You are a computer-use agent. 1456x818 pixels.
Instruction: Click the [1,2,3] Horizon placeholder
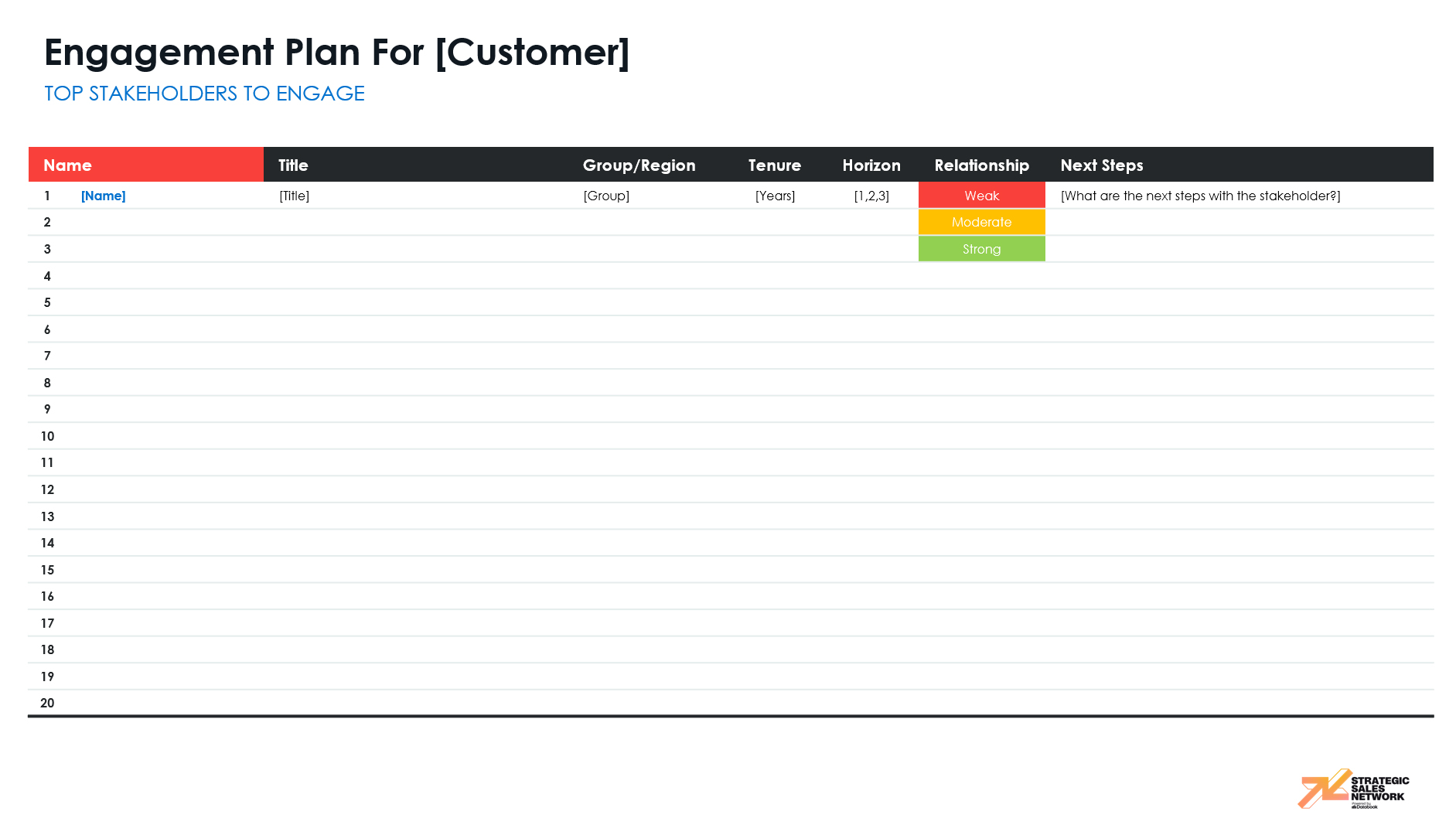(871, 196)
